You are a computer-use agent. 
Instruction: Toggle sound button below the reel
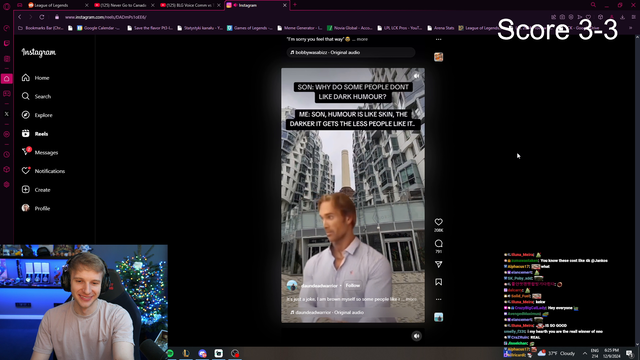pos(416,336)
